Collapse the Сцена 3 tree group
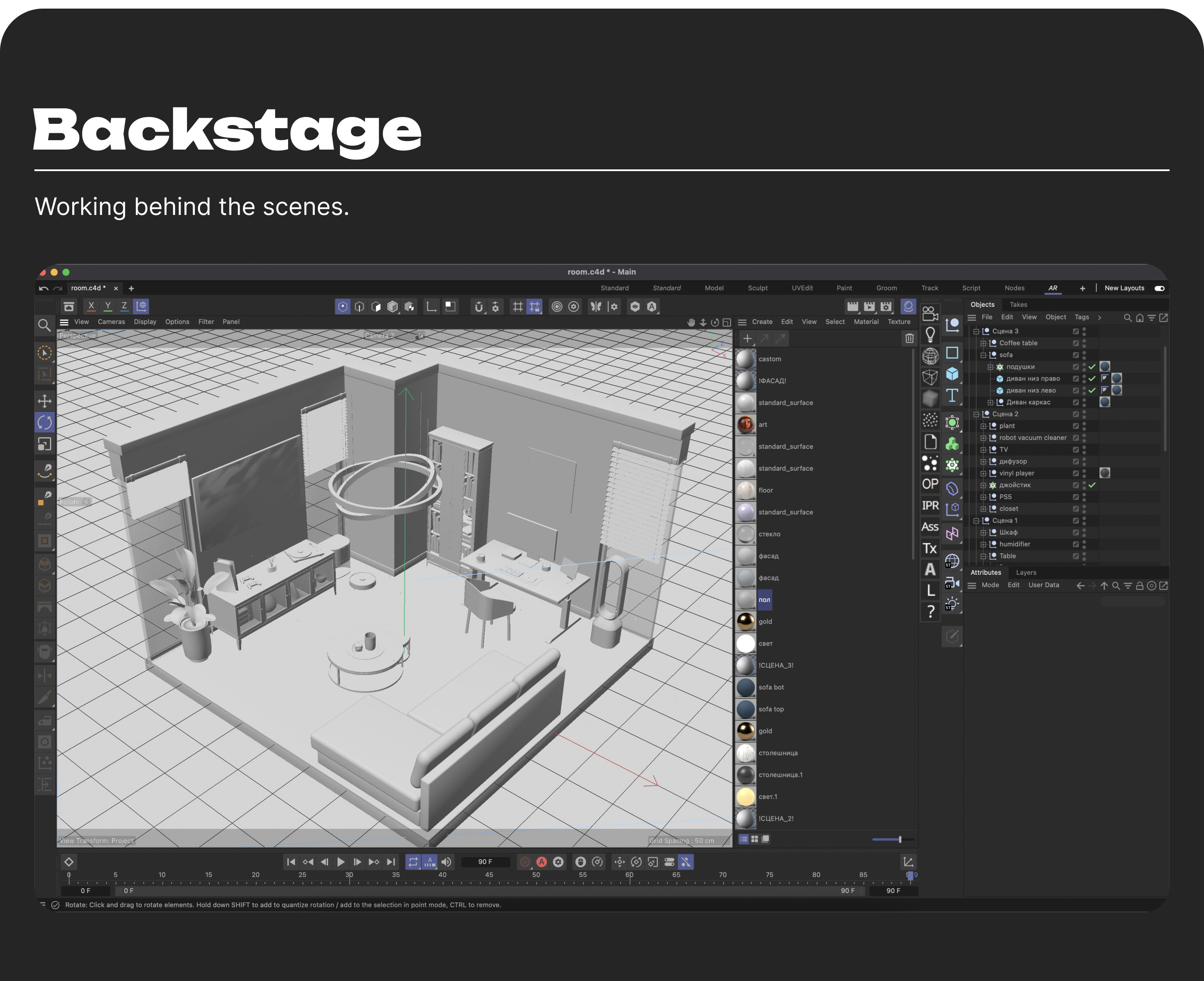The image size is (1204, 981). (976, 332)
